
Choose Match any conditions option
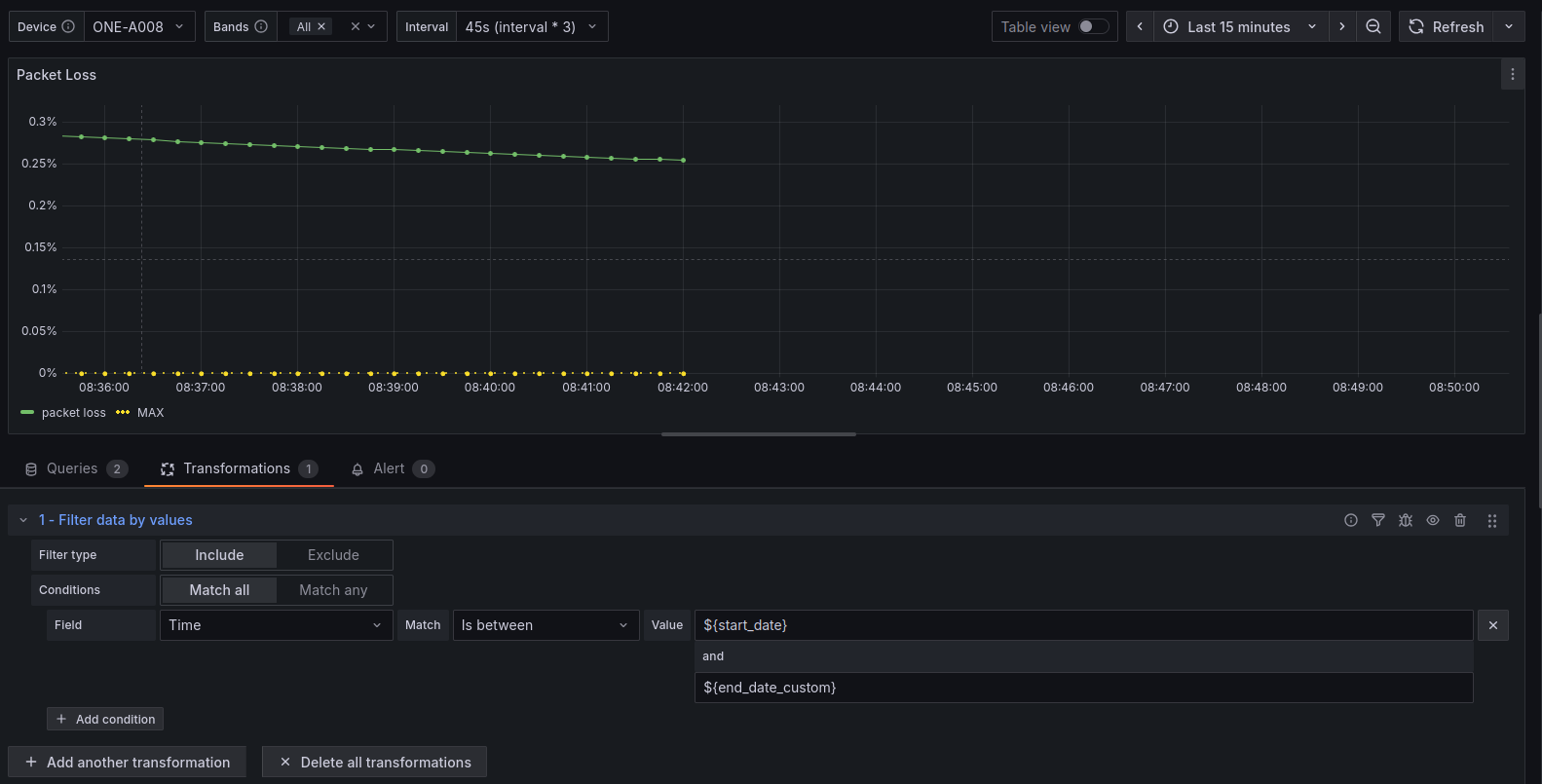tap(333, 590)
